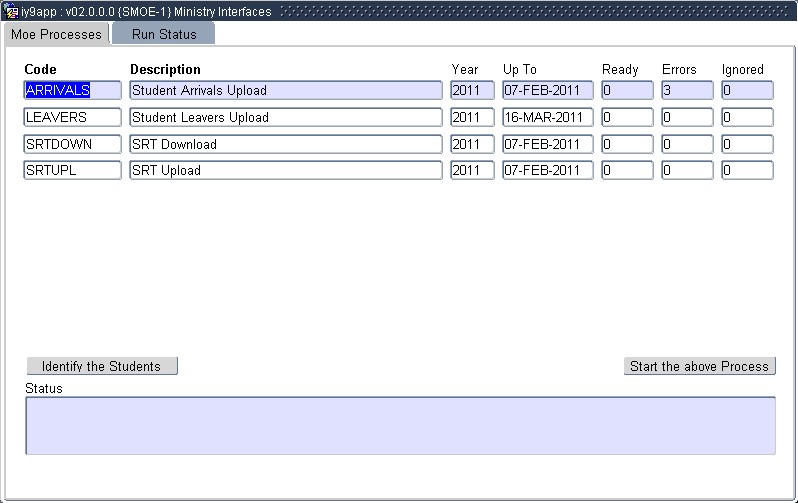This screenshot has width=798, height=503.
Task: Click the Description column header
Action: (165, 69)
